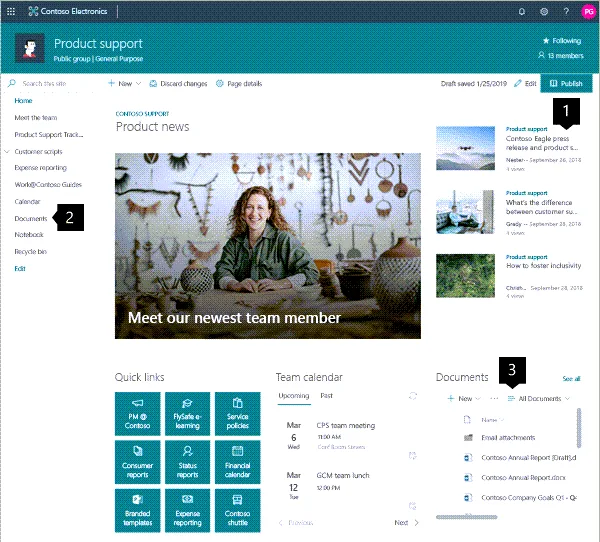600x542 pixels.
Task: Open the PG profile avatar
Action: point(589,11)
